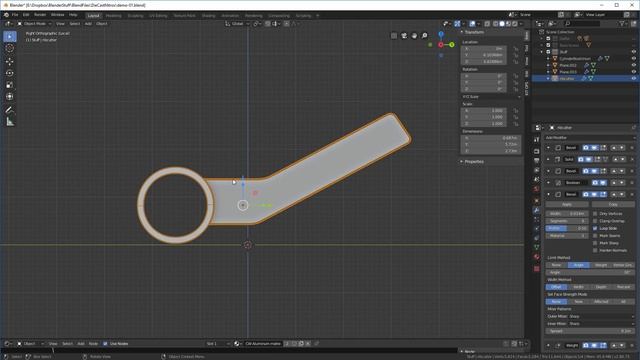Image resolution: width=640 pixels, height=360 pixels.
Task: Toggle X-ray view in viewport header
Action: pos(487,24)
